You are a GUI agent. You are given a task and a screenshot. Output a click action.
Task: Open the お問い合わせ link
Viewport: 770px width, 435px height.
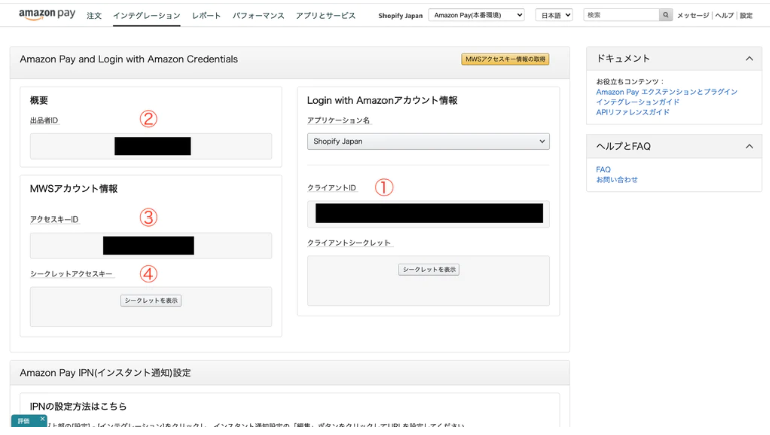pyautogui.click(x=617, y=180)
